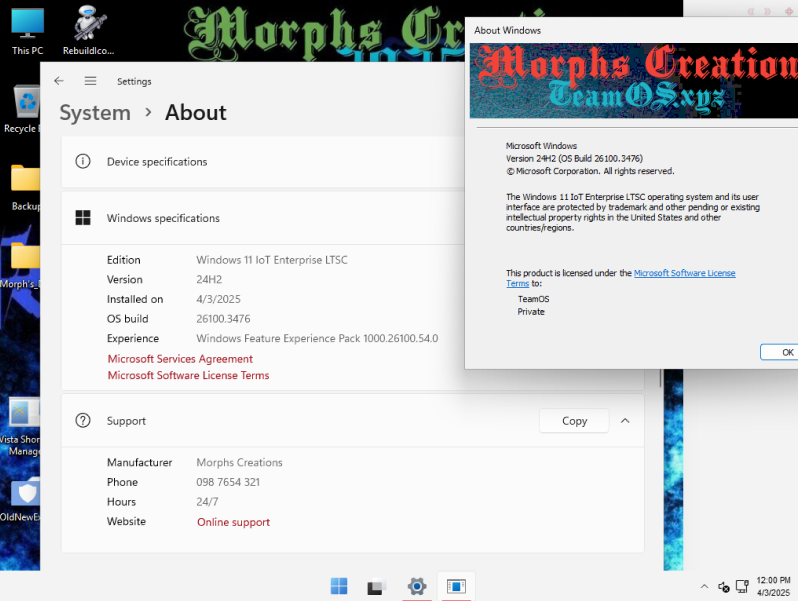Click Version 24H2 build line in About Windows
798x601 pixels.
(x=574, y=158)
